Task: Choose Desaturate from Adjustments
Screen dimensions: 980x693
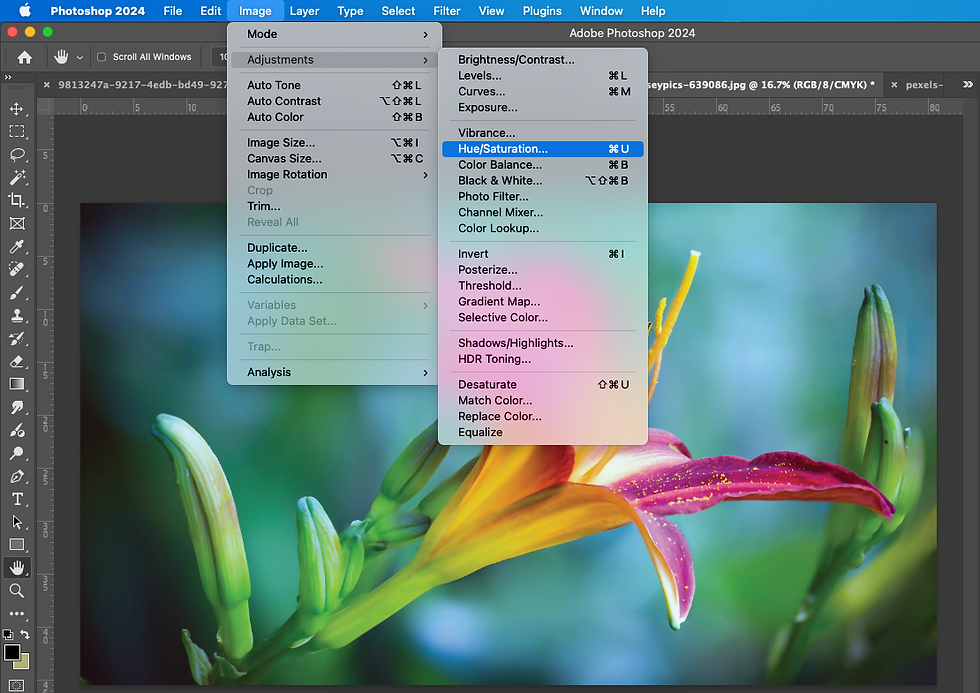Action: [x=542, y=385]
